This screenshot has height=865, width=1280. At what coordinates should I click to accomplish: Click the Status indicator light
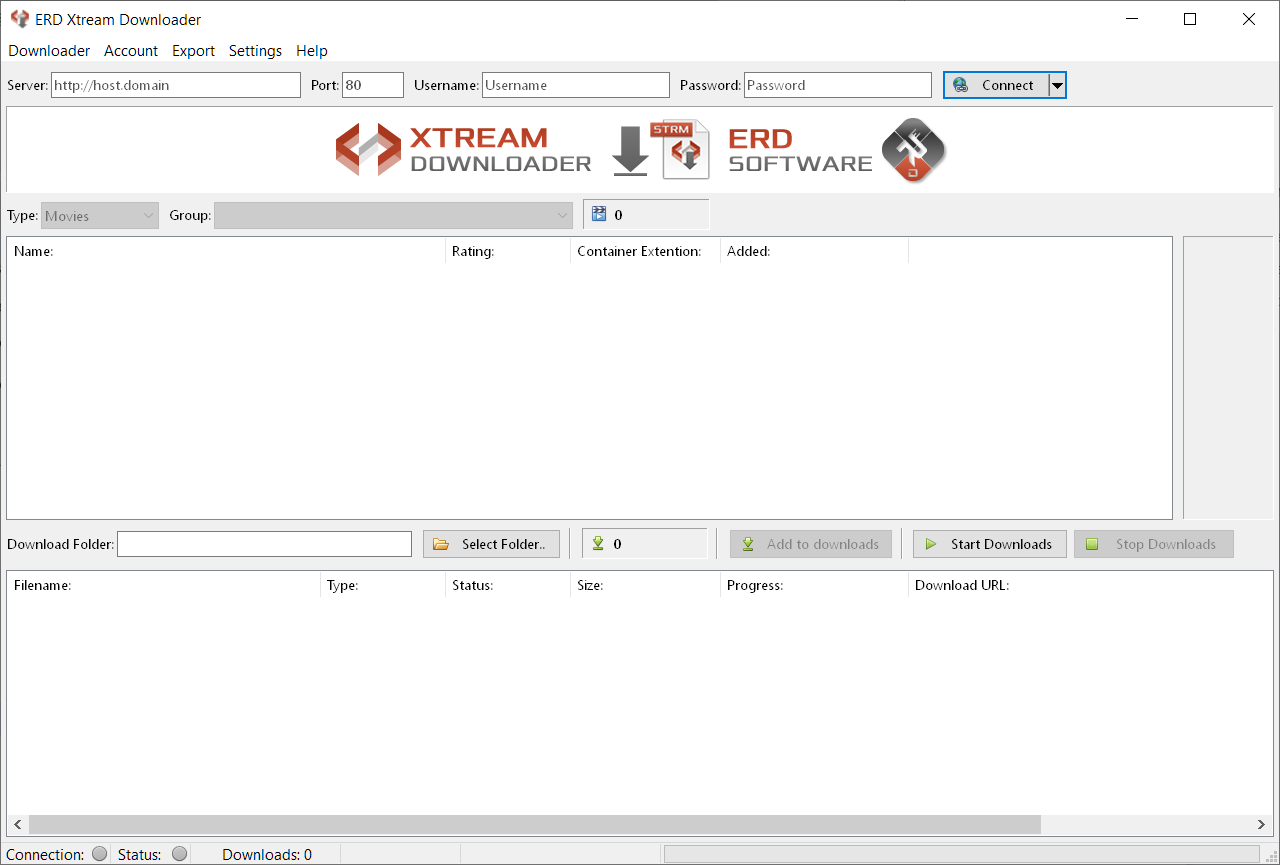pyautogui.click(x=179, y=854)
